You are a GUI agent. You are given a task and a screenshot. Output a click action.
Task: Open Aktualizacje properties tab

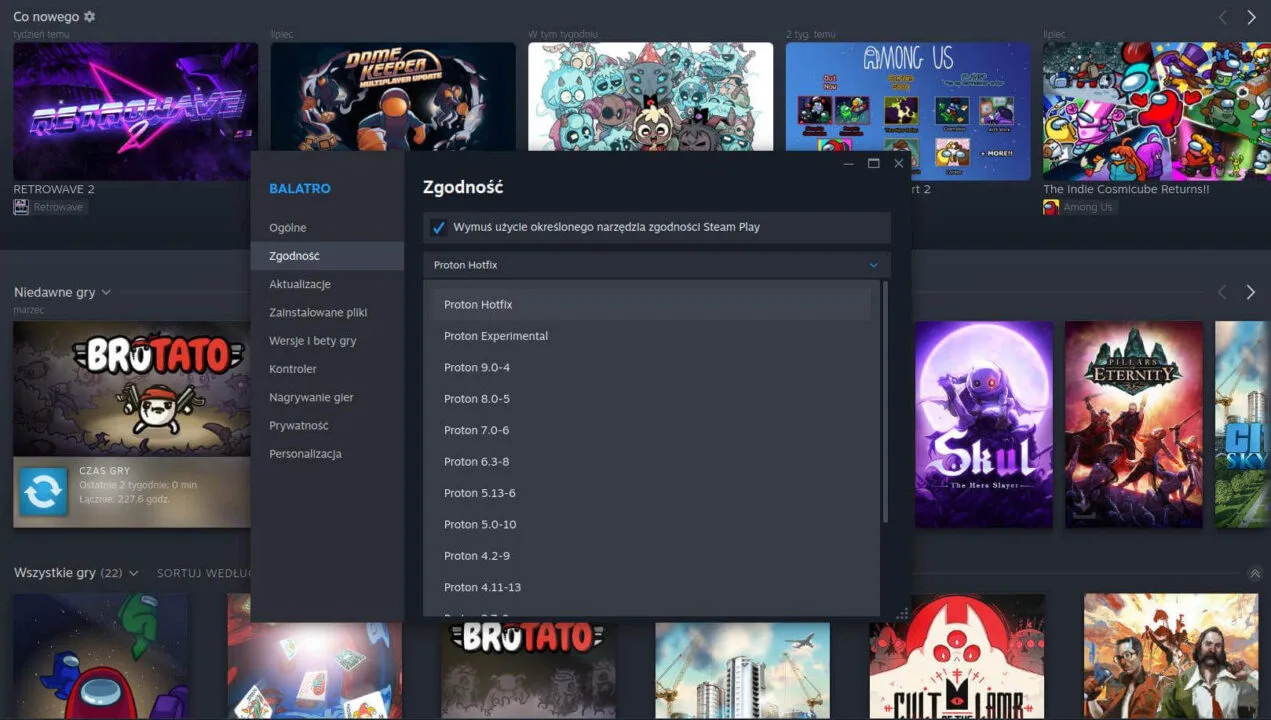pyautogui.click(x=327, y=284)
